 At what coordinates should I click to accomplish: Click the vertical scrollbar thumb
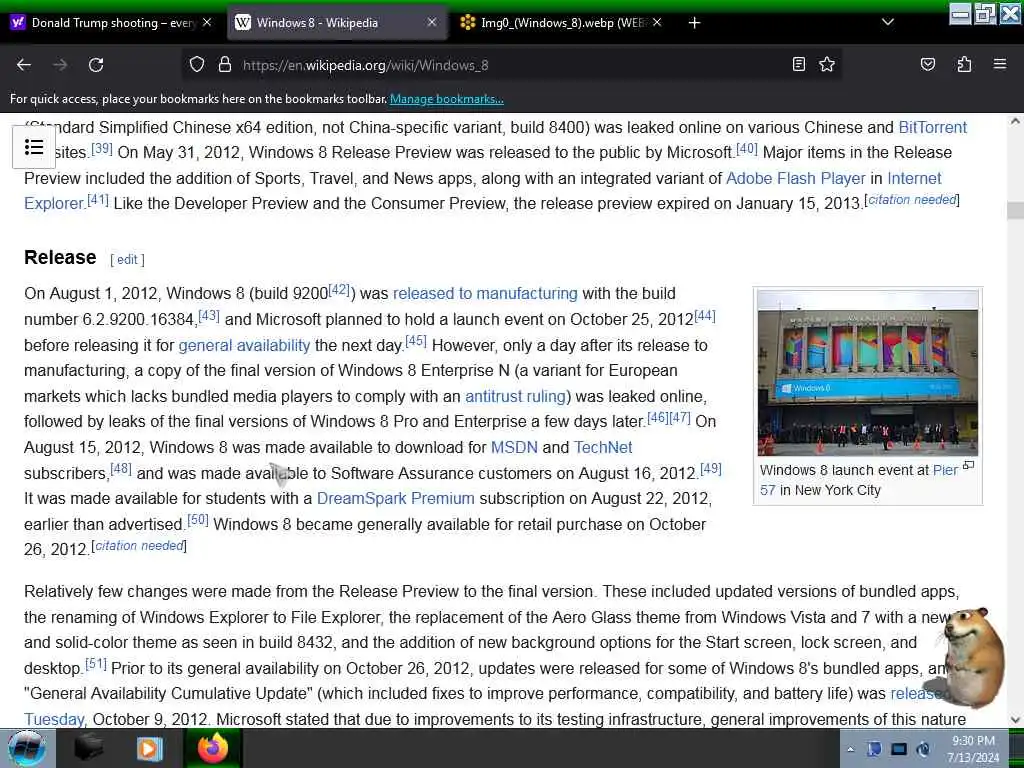click(1015, 210)
